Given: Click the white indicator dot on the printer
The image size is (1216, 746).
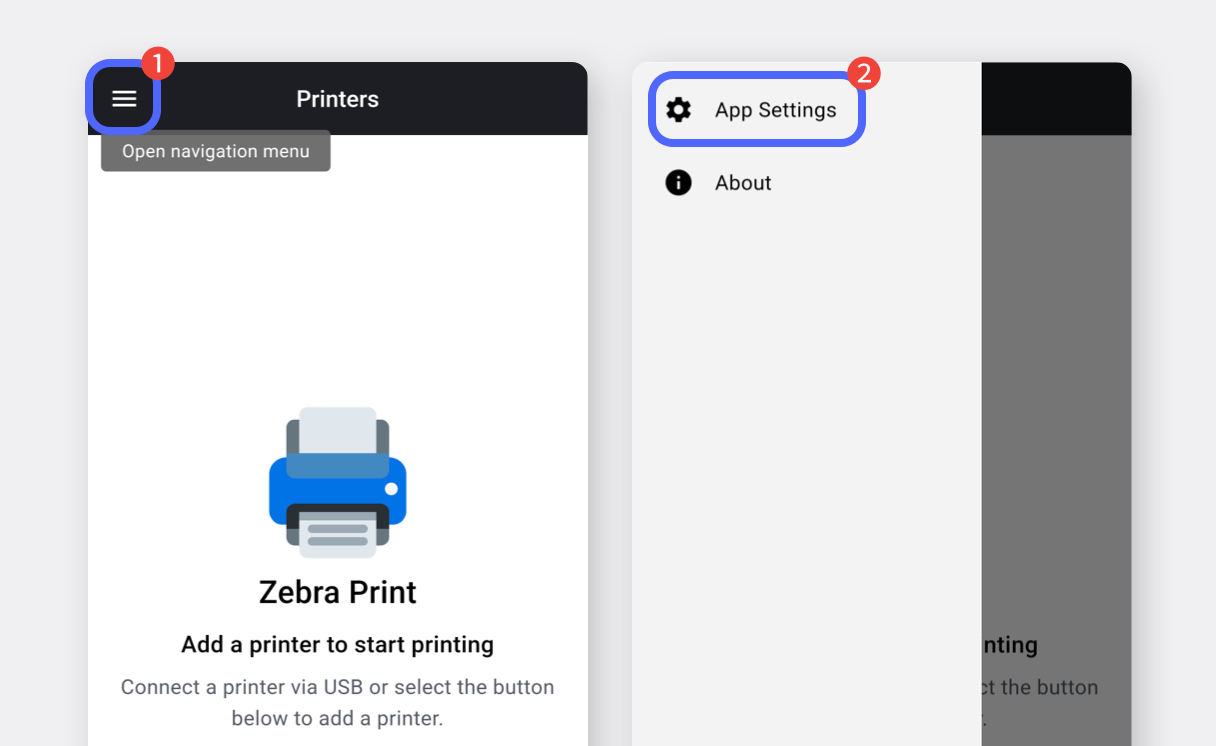Looking at the screenshot, I should pos(391,489).
